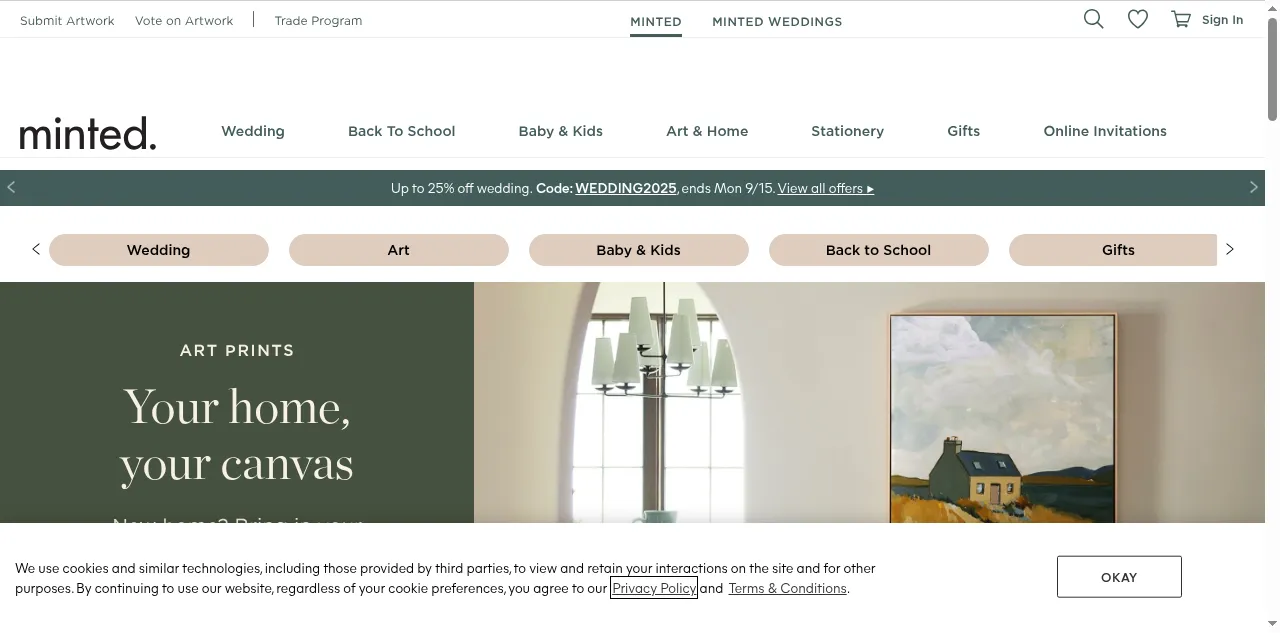Open the shopping cart icon
The height and width of the screenshot is (633, 1280).
[1181, 19]
